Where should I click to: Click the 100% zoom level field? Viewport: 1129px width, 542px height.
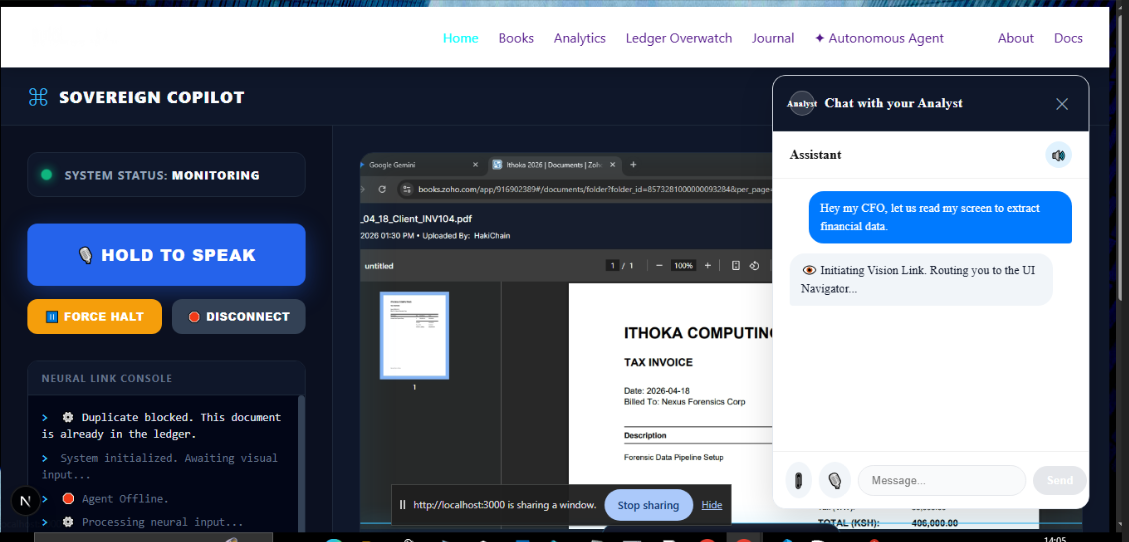683,266
